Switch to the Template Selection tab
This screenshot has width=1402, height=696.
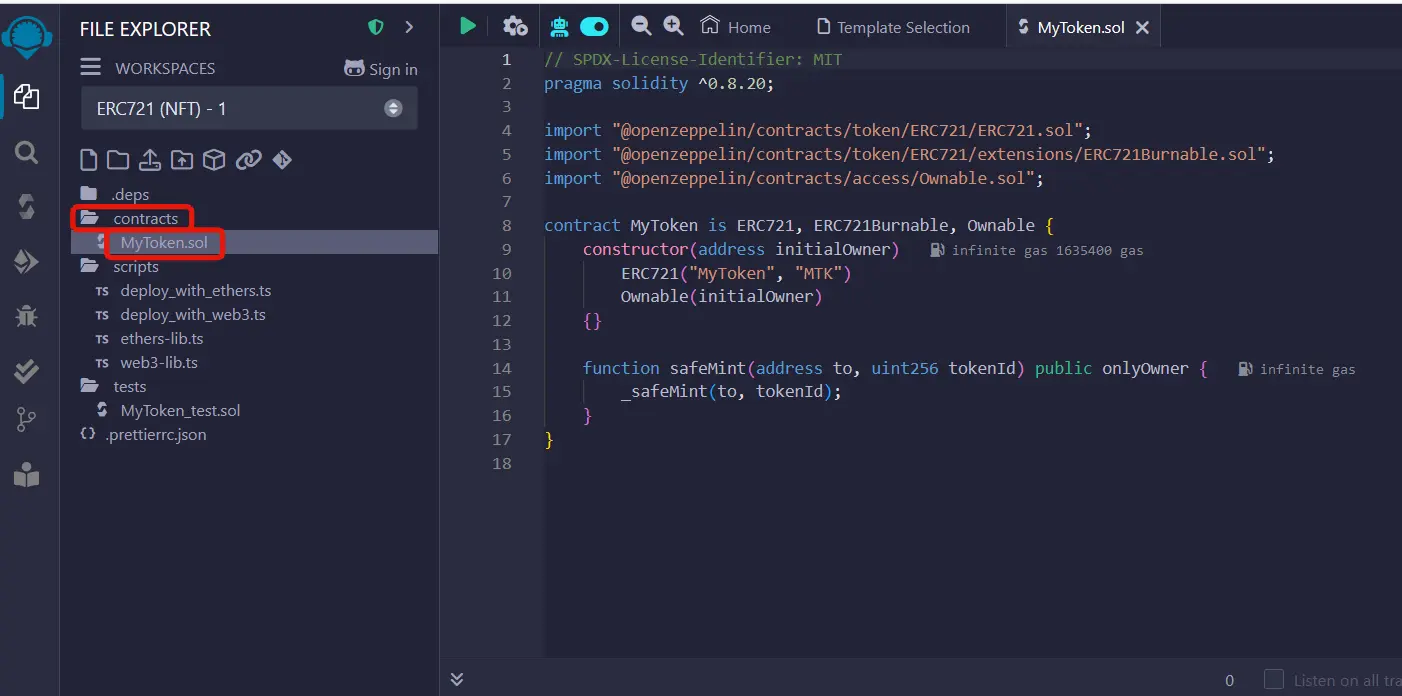coord(893,27)
